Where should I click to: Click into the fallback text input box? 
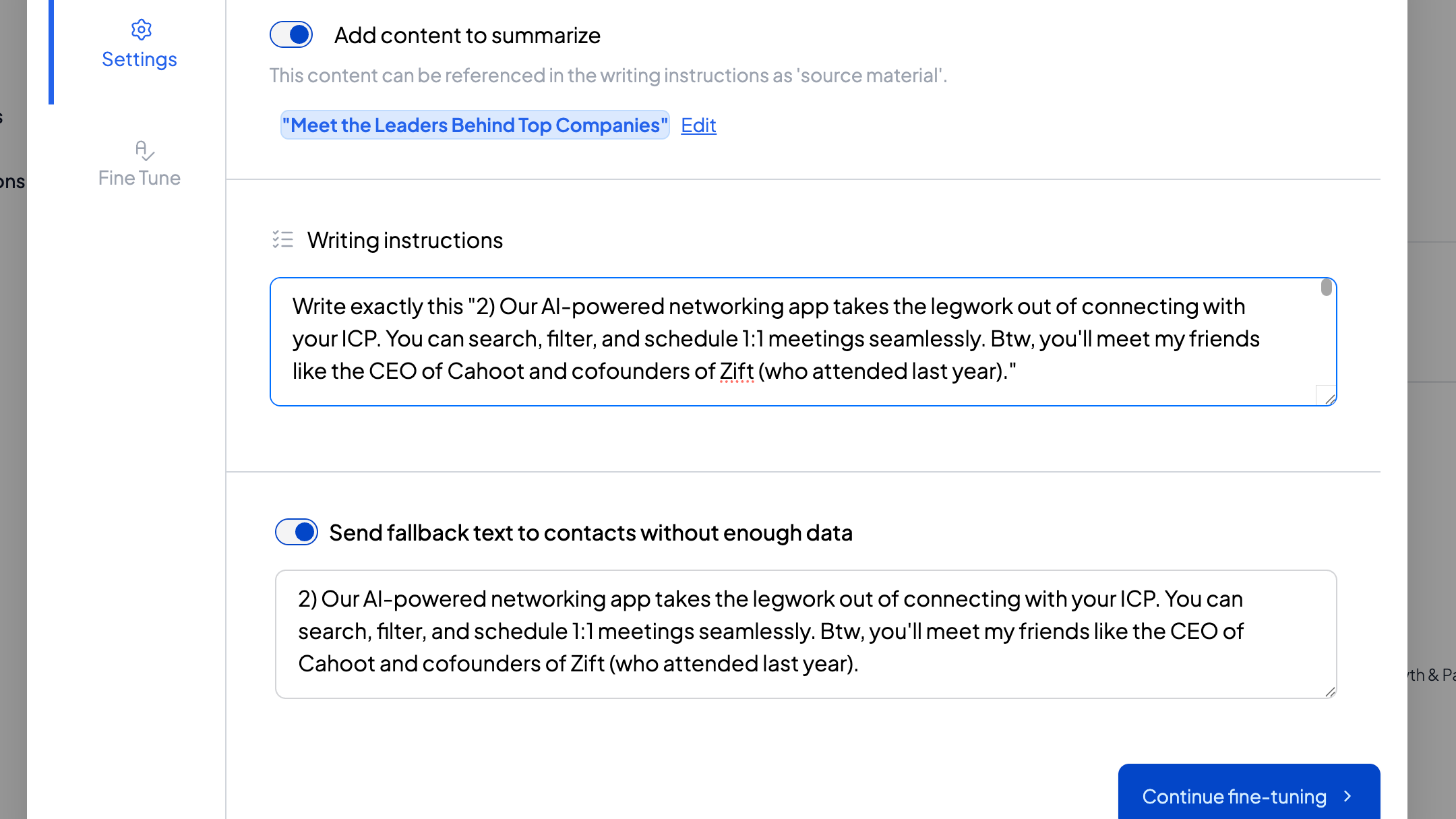point(775,632)
